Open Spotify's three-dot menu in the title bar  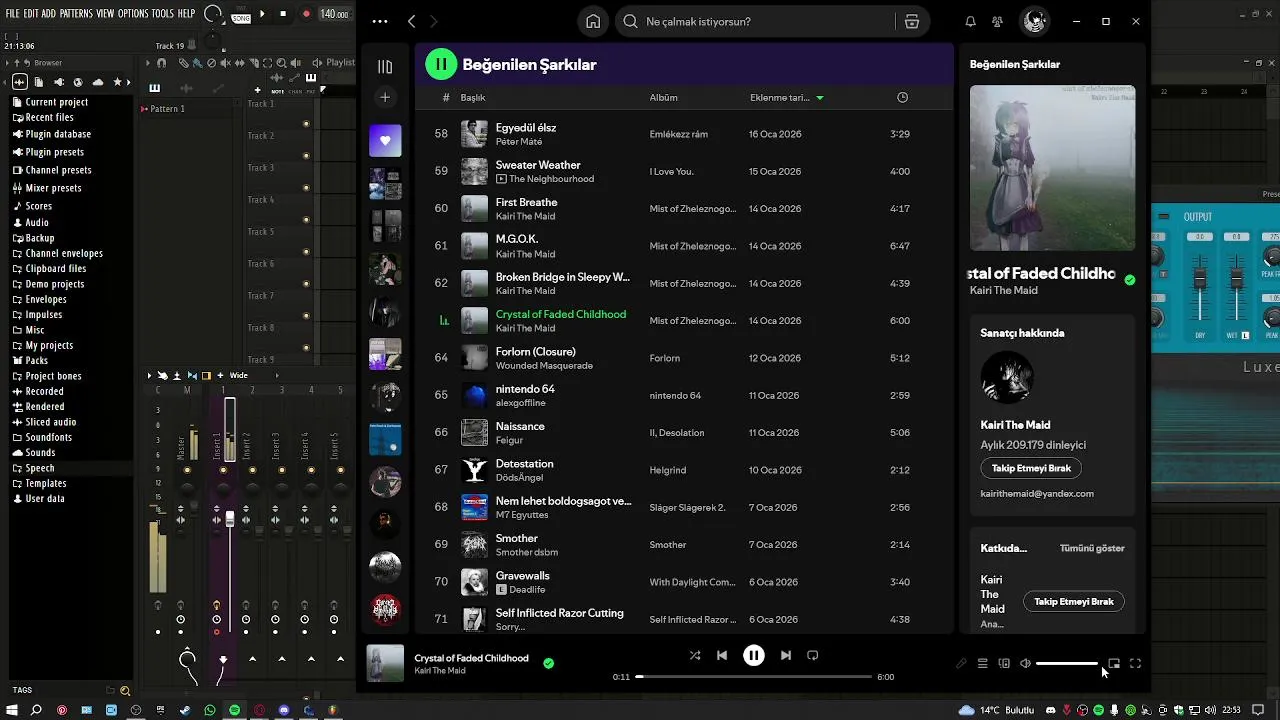pos(380,21)
